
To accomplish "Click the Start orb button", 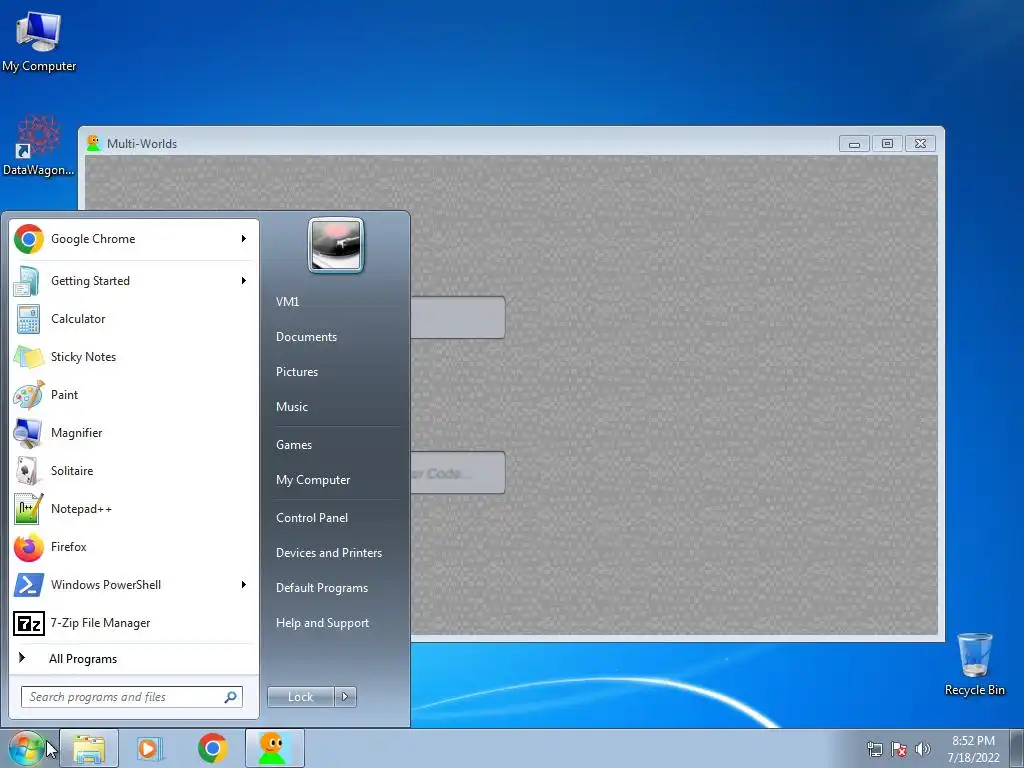I will [x=25, y=748].
